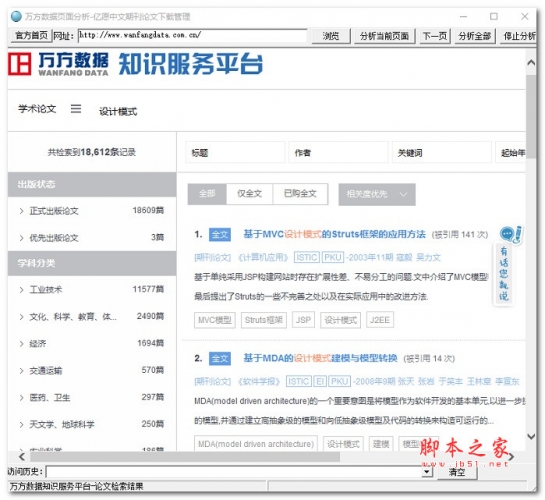Click the J2EE keyword tag

380,320
